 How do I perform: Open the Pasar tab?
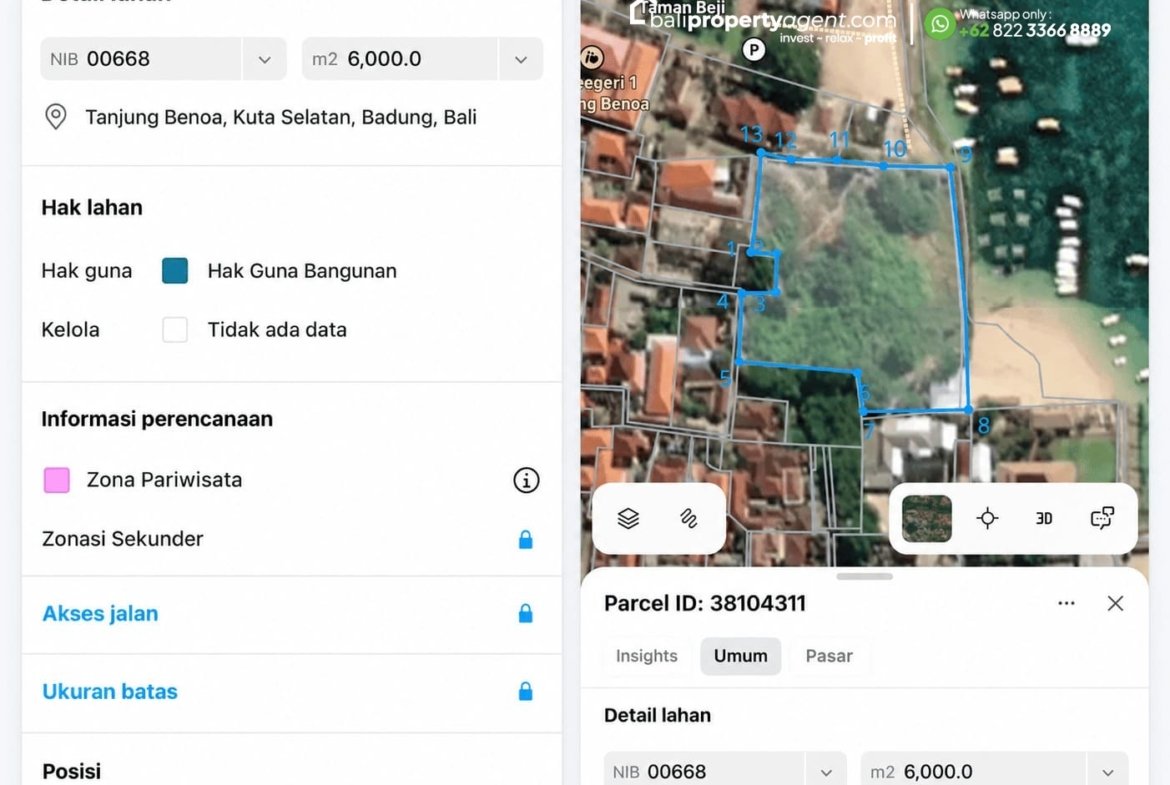click(829, 656)
